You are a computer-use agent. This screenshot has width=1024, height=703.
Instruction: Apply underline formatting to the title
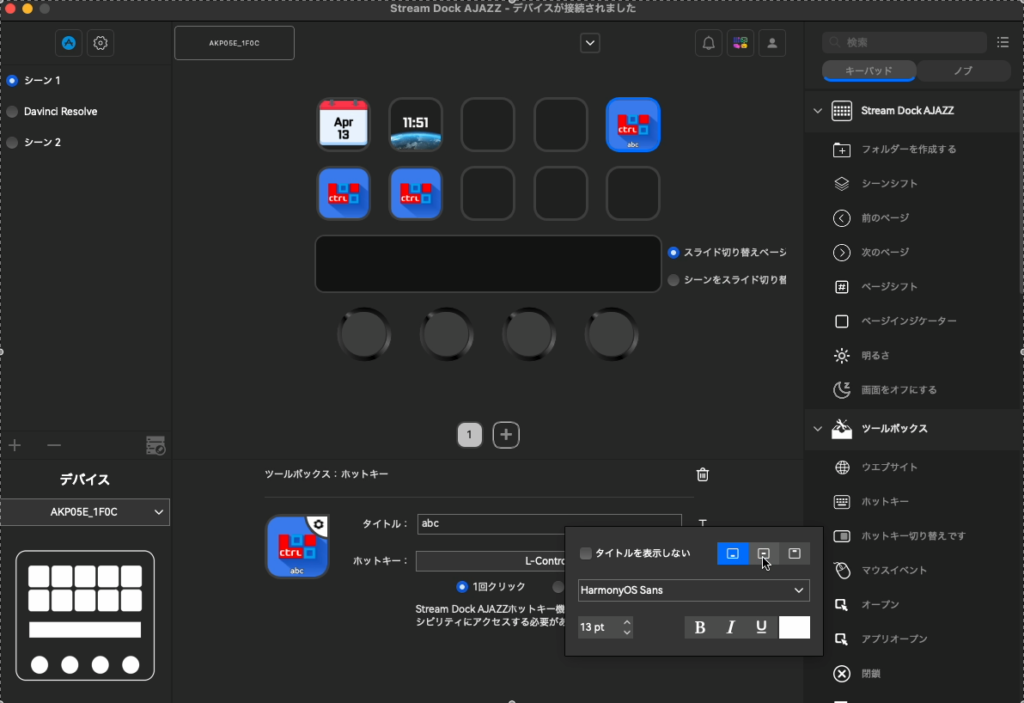click(x=762, y=627)
